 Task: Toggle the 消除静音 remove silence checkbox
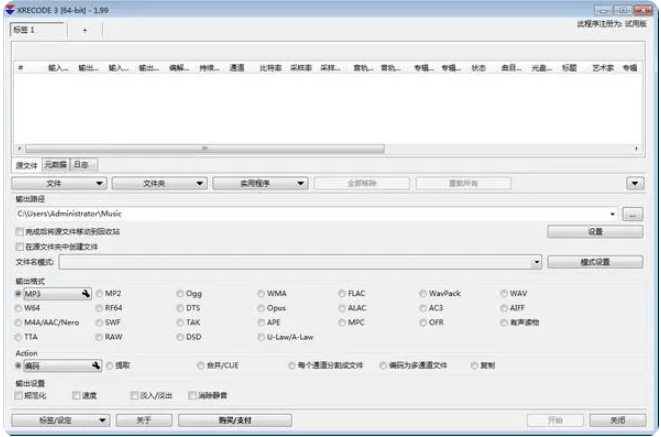point(192,395)
